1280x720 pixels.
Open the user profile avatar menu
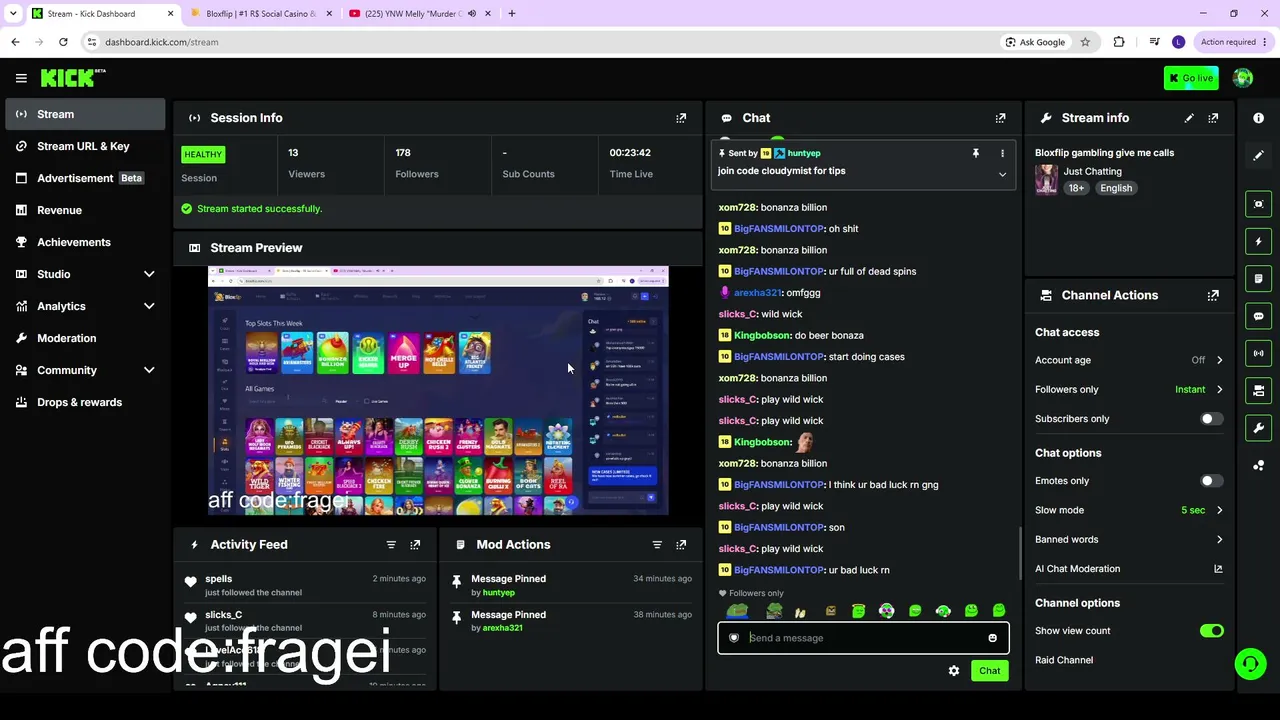click(1243, 78)
